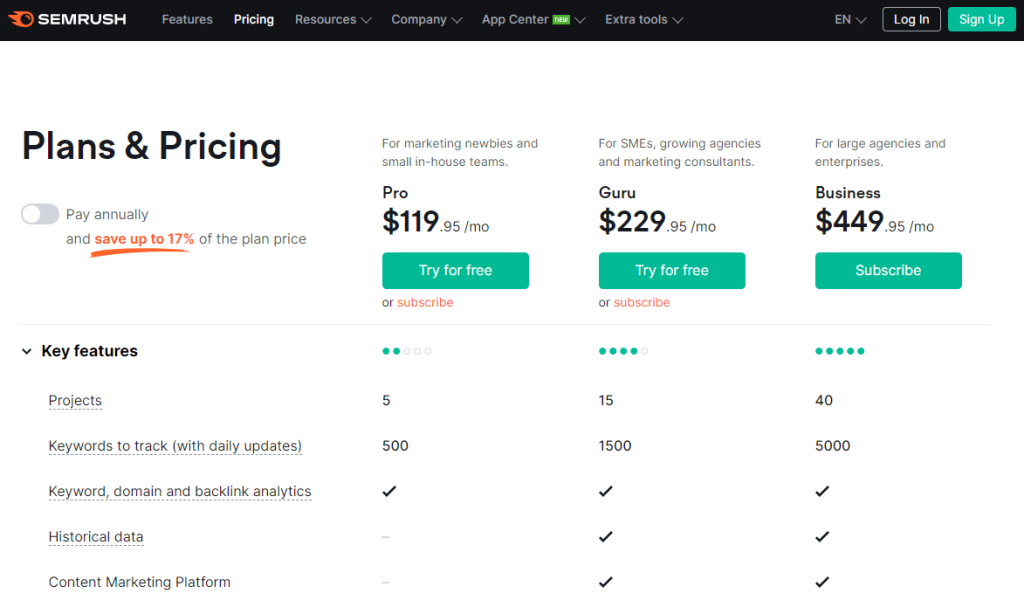Click the Business plan name
1024x614 pixels.
pos(848,193)
